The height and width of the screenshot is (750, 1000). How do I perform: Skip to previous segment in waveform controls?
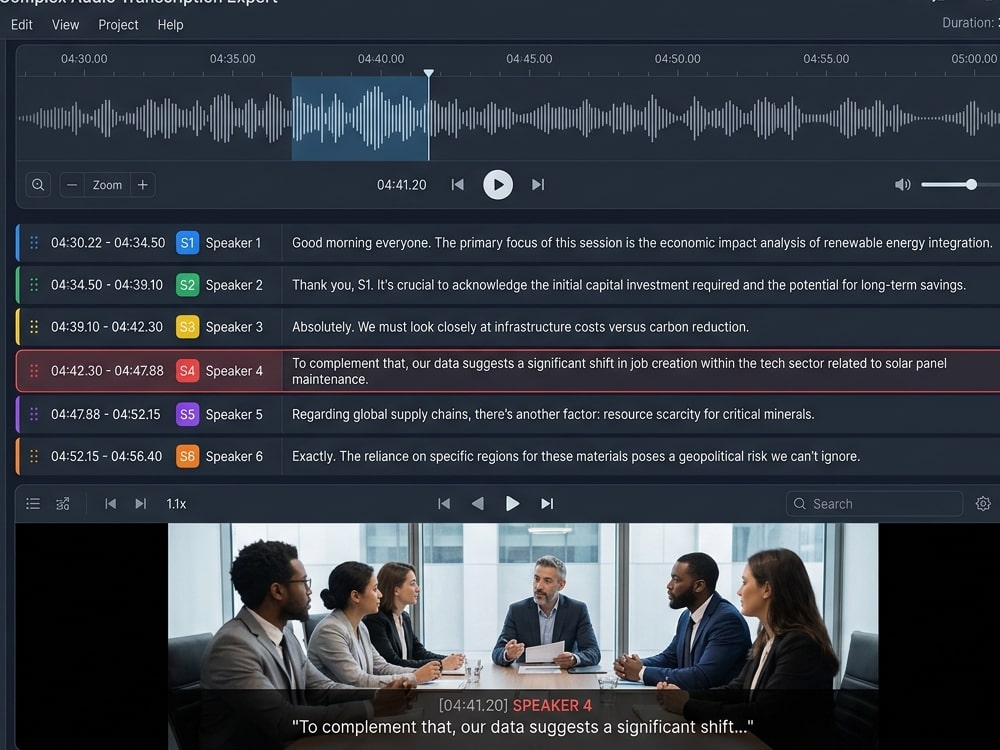pyautogui.click(x=457, y=185)
